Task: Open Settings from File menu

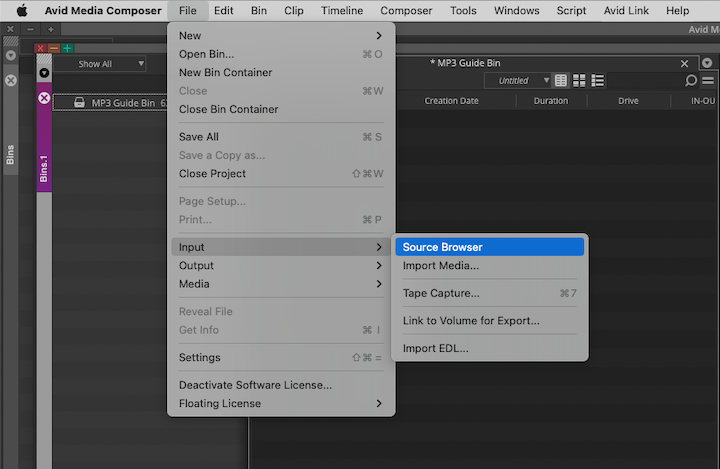Action: pos(281,357)
